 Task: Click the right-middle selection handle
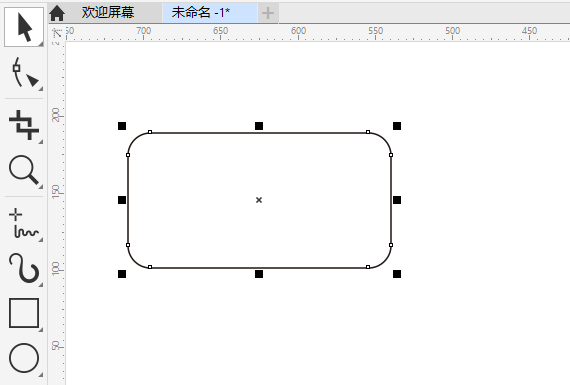(x=397, y=200)
